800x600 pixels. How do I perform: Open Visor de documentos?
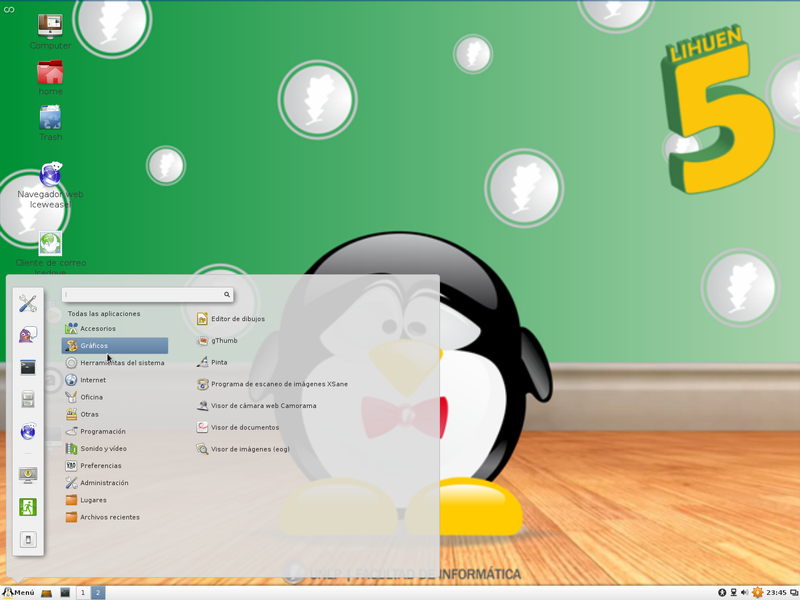[x=244, y=427]
